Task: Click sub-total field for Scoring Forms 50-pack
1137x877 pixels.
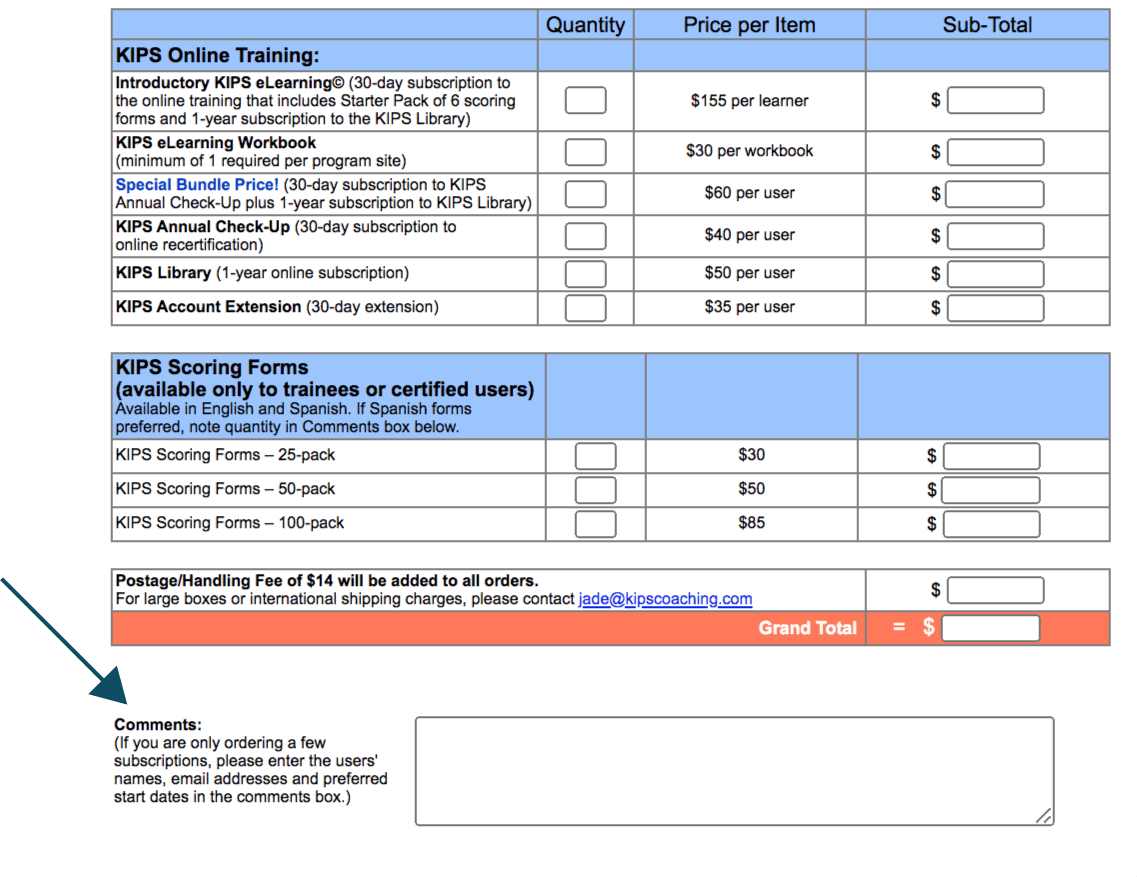Action: tap(991, 490)
